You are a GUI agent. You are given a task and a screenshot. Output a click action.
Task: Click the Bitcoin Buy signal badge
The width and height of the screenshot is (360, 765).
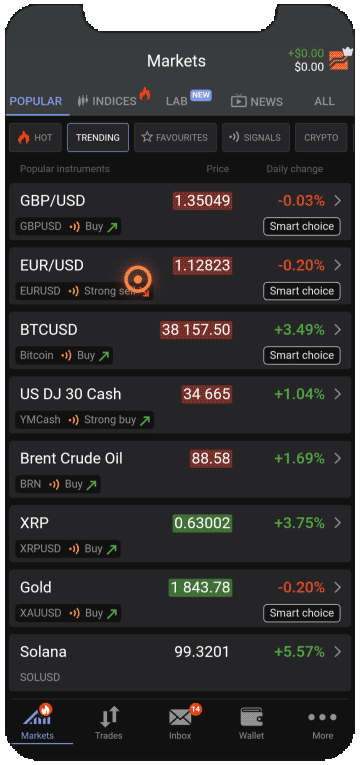pos(64,355)
